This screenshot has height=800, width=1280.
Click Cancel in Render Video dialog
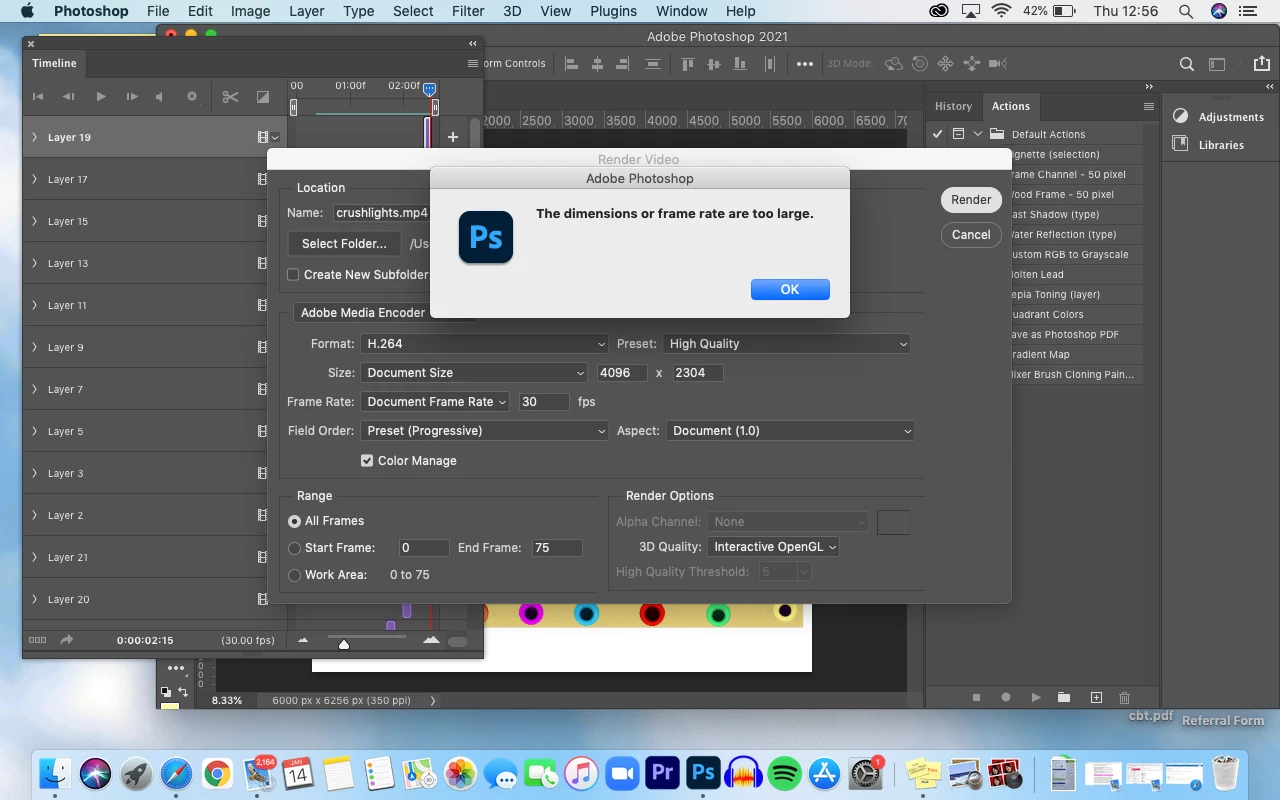coord(971,234)
